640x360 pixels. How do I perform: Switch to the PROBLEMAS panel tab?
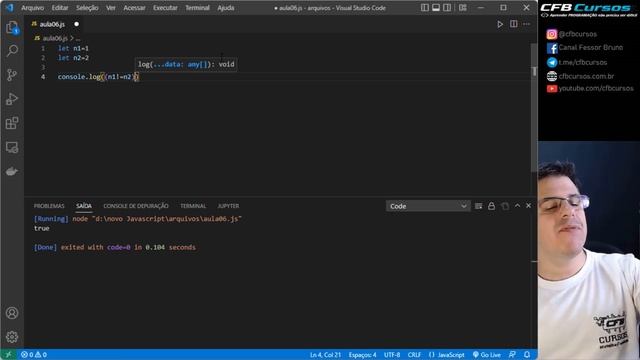point(49,206)
